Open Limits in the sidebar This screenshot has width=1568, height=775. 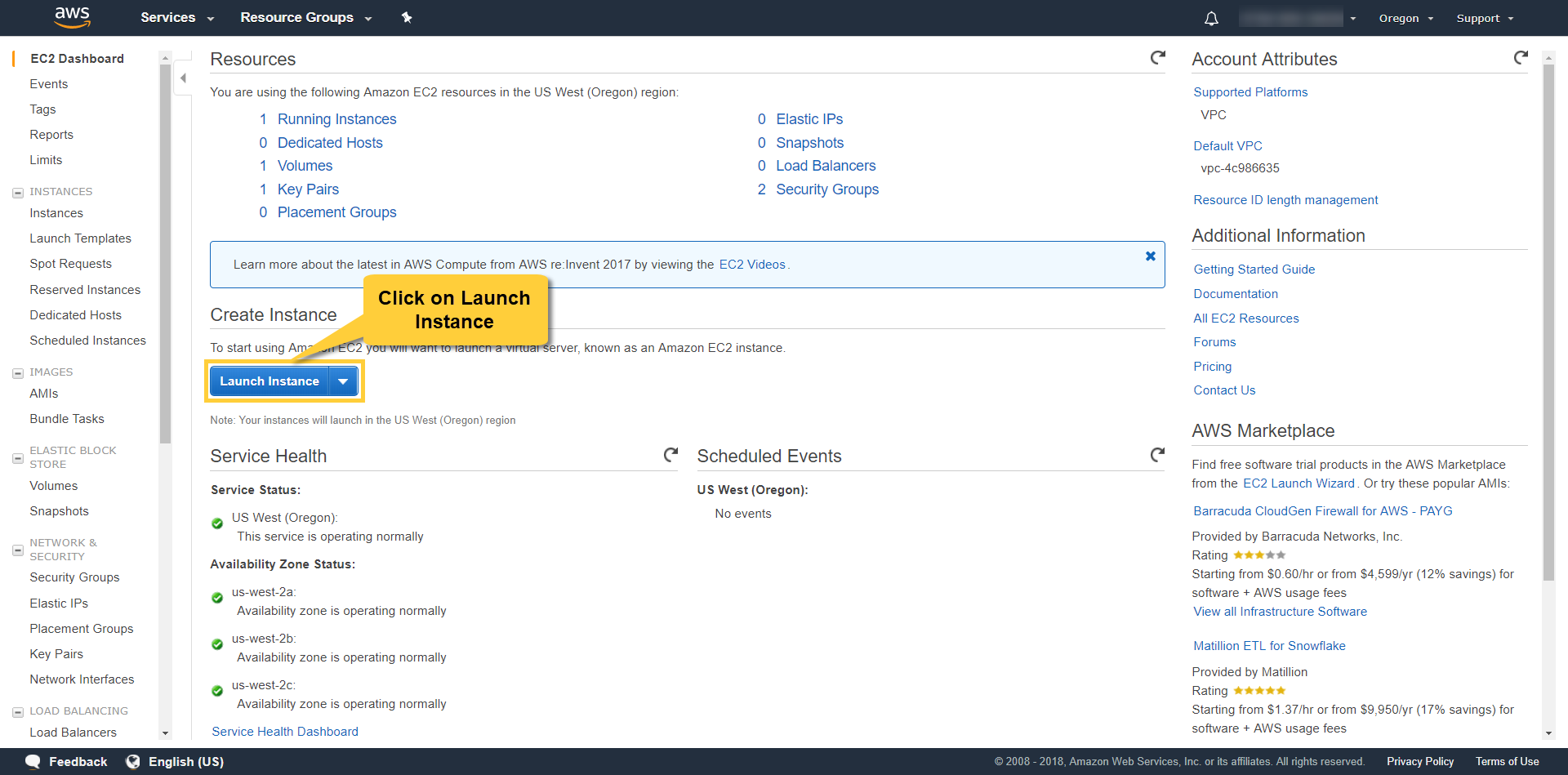(46, 160)
